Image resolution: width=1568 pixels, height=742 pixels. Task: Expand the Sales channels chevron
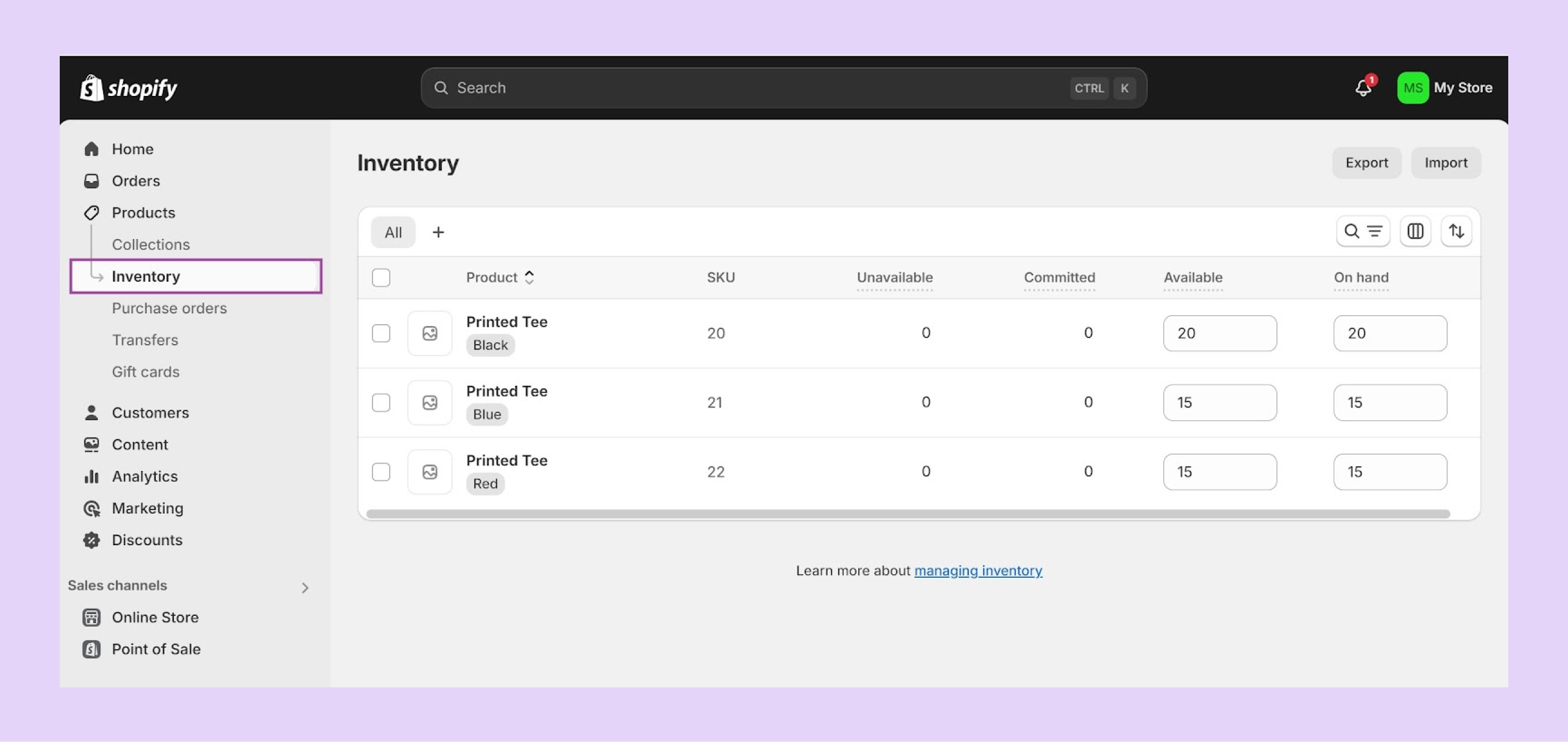(x=305, y=587)
